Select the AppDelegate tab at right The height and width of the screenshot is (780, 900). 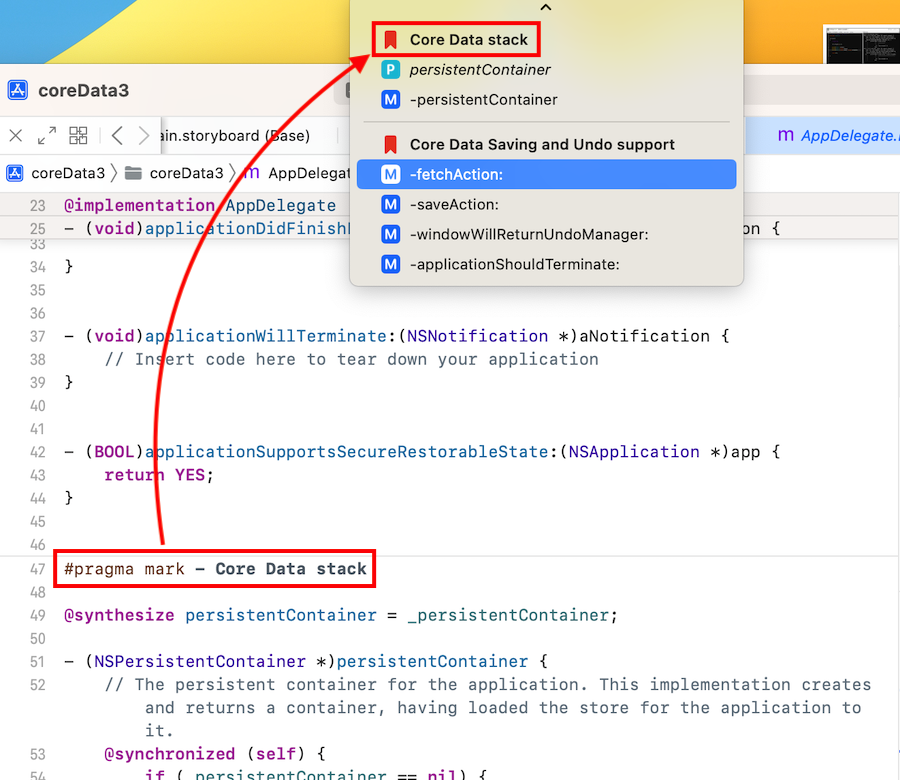click(838, 135)
